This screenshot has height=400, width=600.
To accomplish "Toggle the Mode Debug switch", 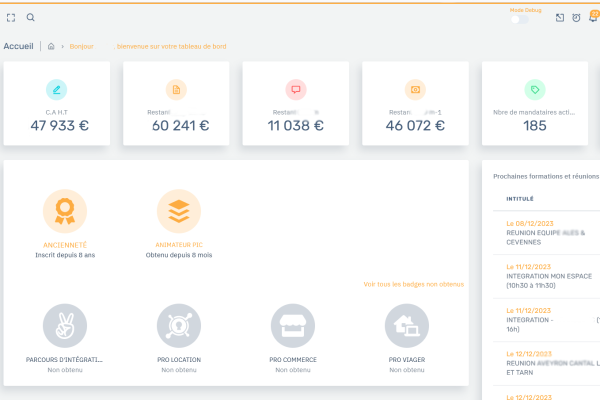I will 520,18.
